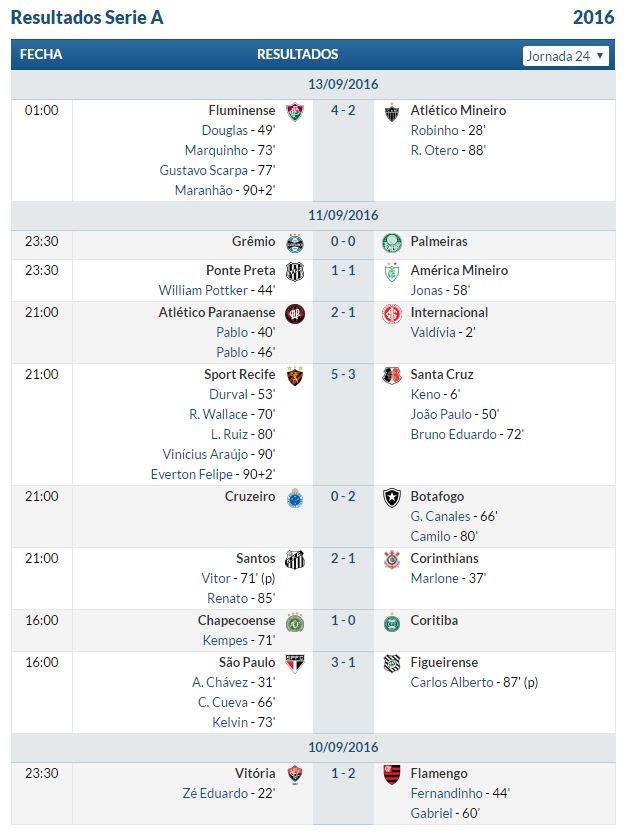Click the William Pottker scorer link
The width and height of the screenshot is (625, 832).
pyautogui.click(x=203, y=290)
